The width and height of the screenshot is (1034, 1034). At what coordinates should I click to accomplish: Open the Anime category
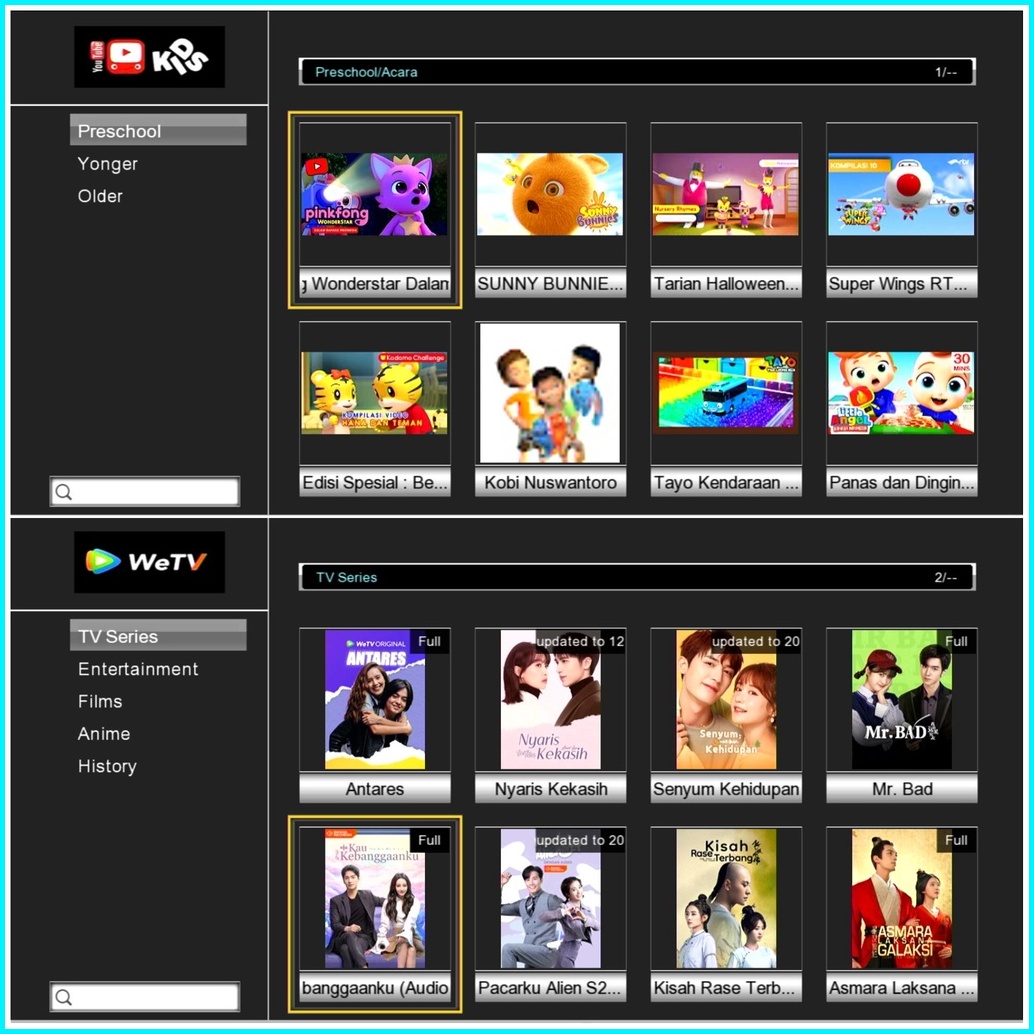(104, 734)
